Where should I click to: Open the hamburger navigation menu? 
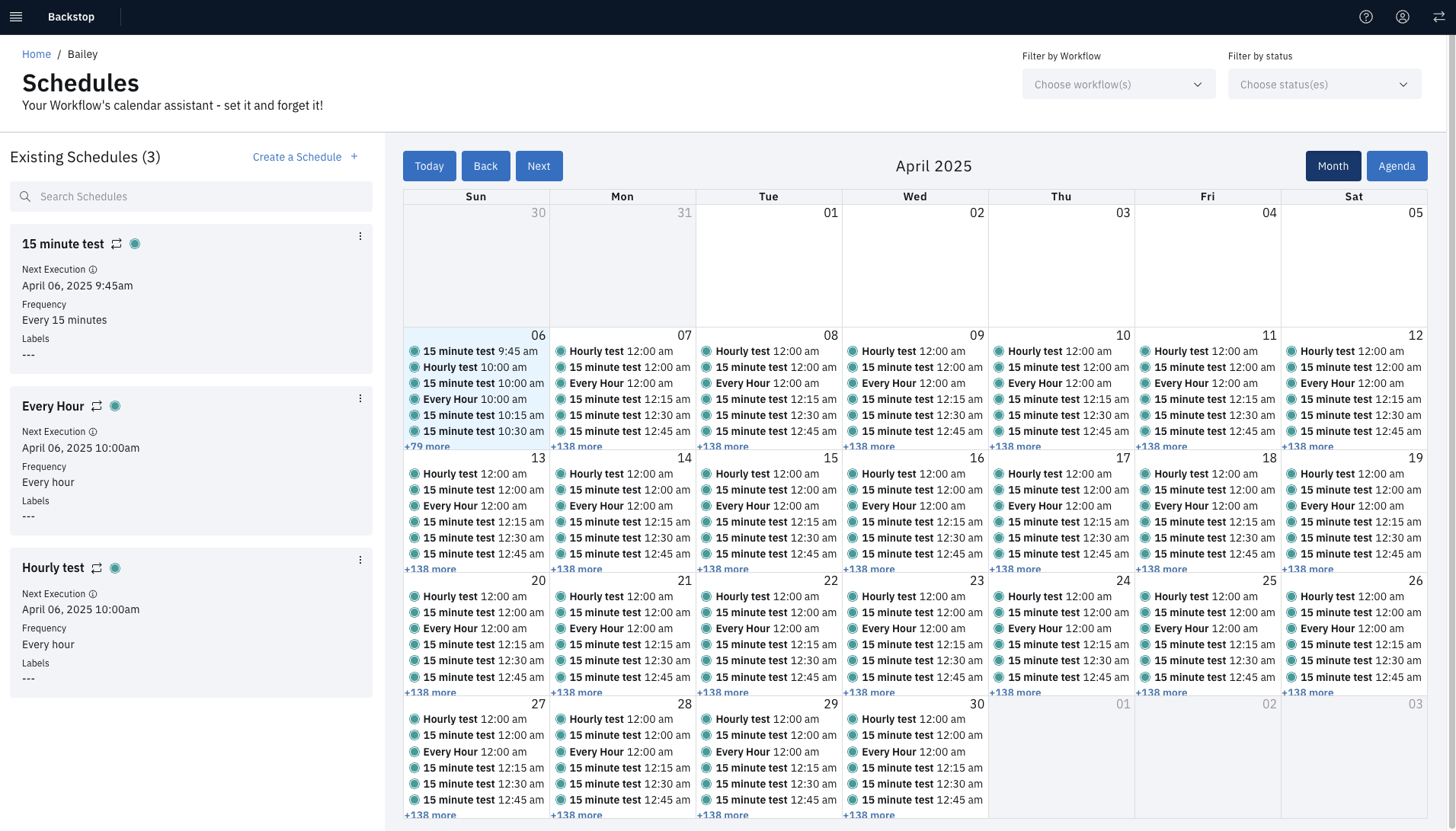pyautogui.click(x=16, y=17)
